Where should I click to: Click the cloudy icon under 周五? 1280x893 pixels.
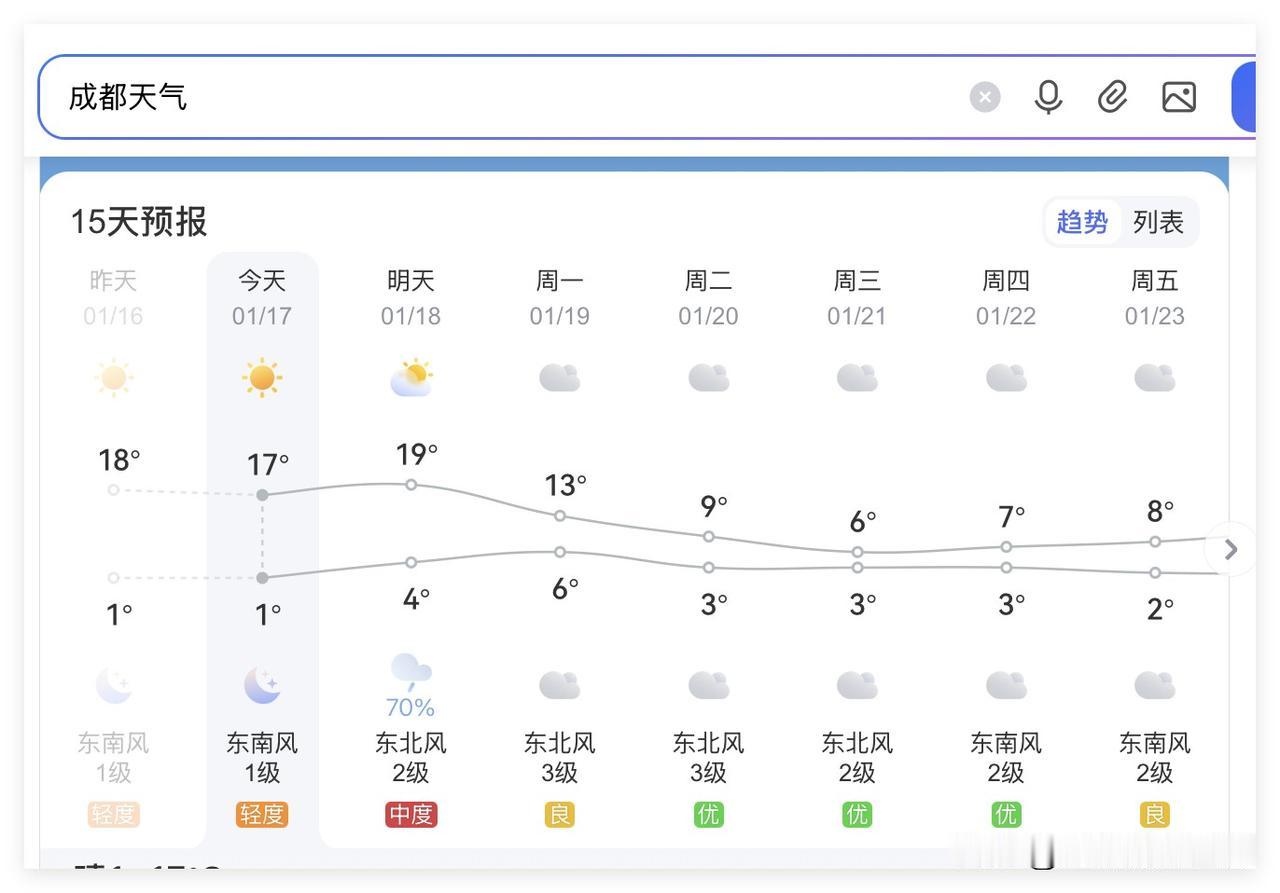(x=1153, y=377)
